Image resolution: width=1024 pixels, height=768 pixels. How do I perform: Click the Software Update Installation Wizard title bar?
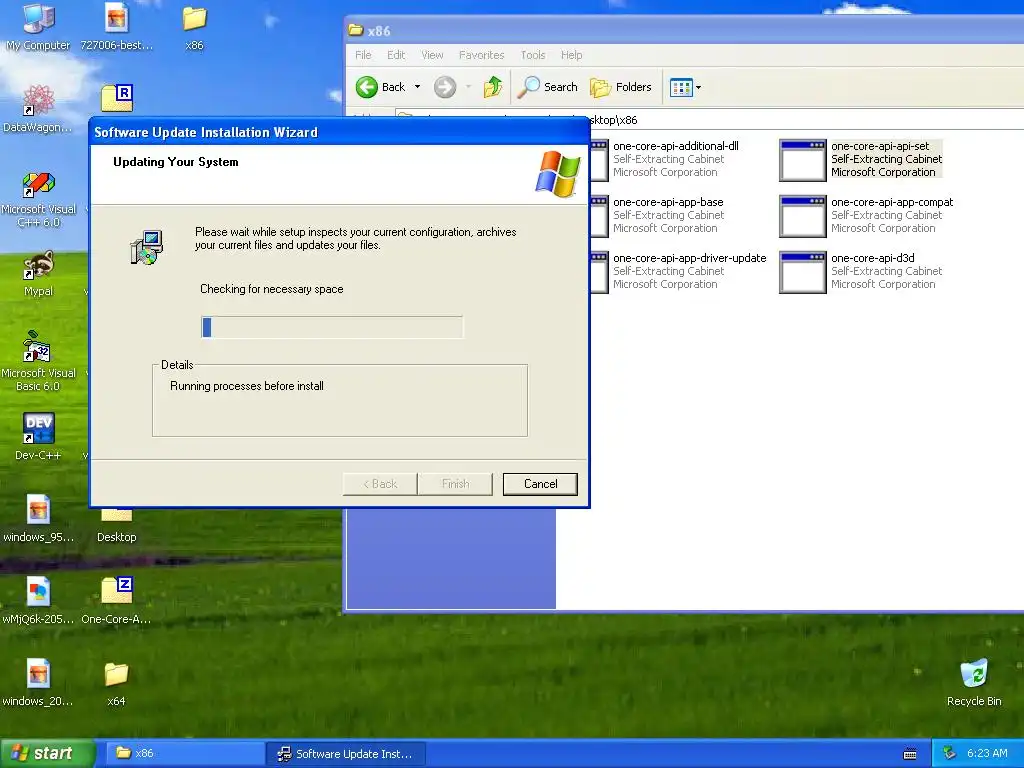(339, 132)
